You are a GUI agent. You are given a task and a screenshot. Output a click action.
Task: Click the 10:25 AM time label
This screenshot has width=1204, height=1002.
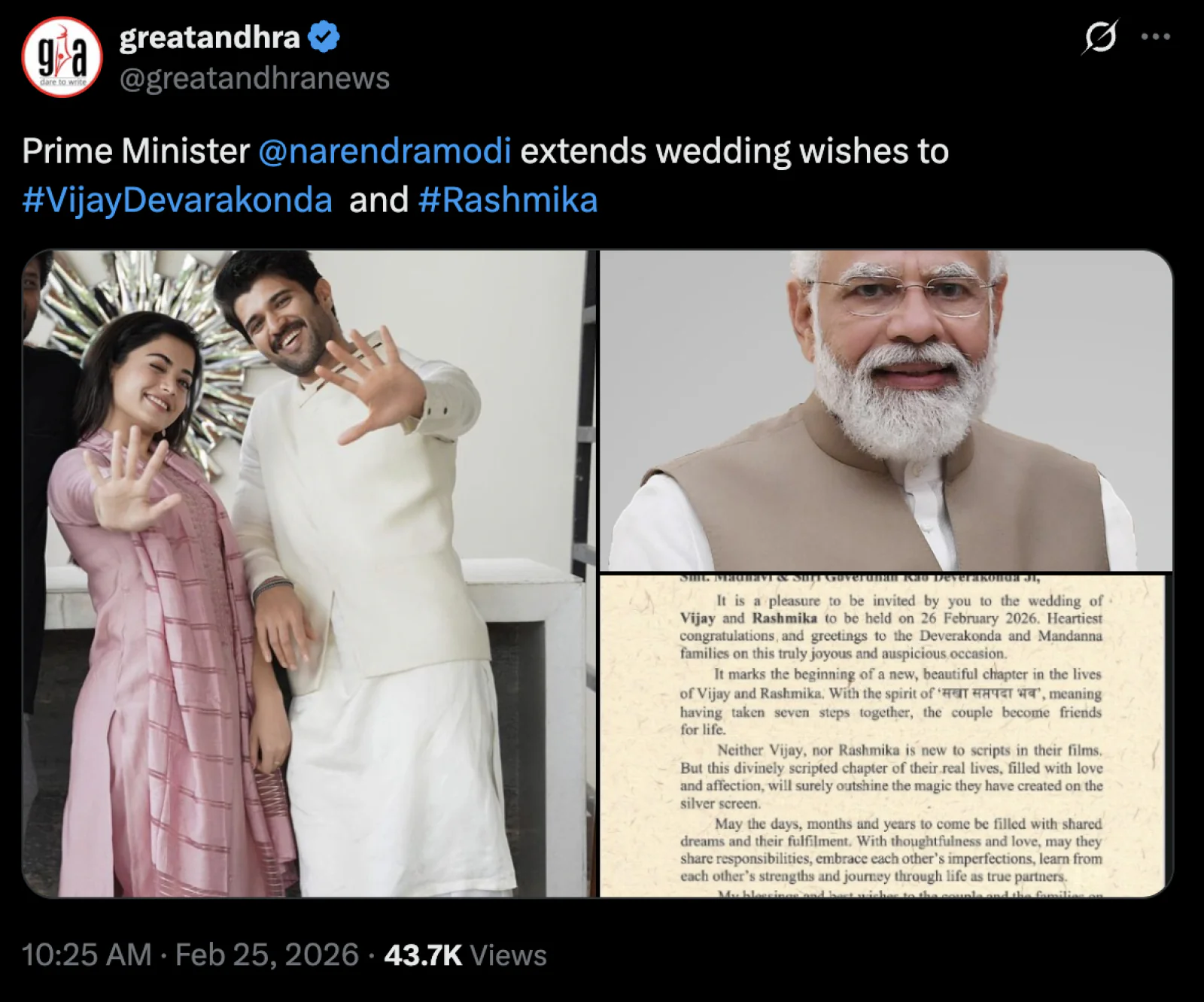pos(84,955)
